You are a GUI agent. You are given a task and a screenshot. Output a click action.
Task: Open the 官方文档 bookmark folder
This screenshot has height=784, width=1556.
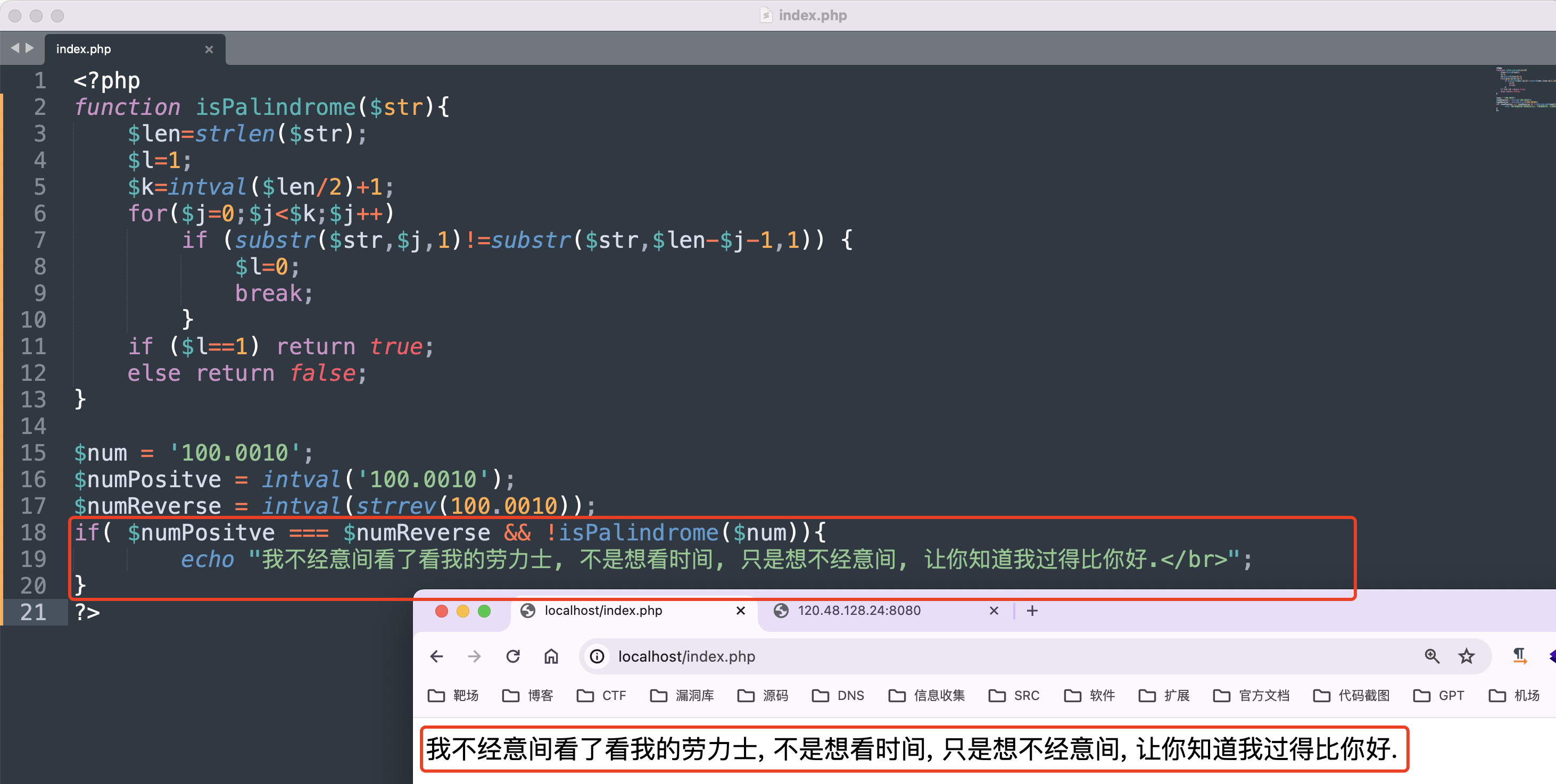1252,695
